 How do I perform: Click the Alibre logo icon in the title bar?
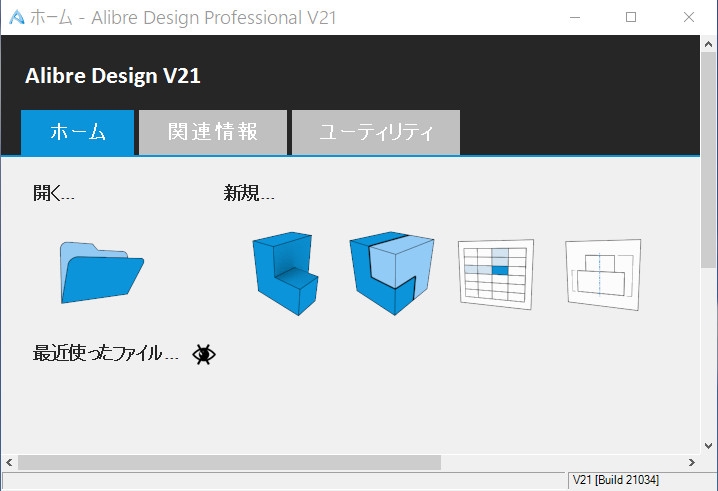point(16,17)
